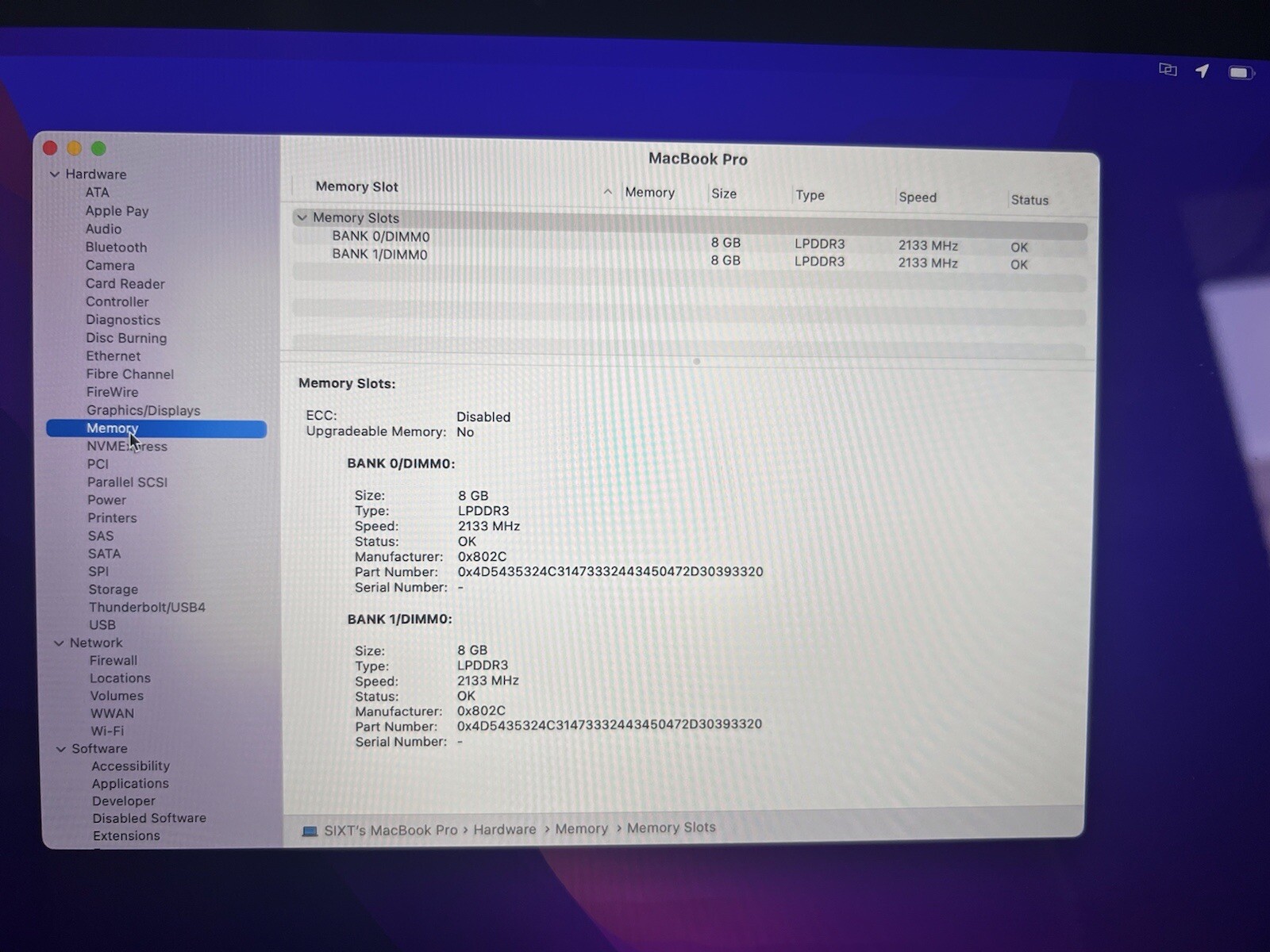Screen dimensions: 1270x952
Task: Select Diagnostics in the sidebar
Action: [123, 321]
